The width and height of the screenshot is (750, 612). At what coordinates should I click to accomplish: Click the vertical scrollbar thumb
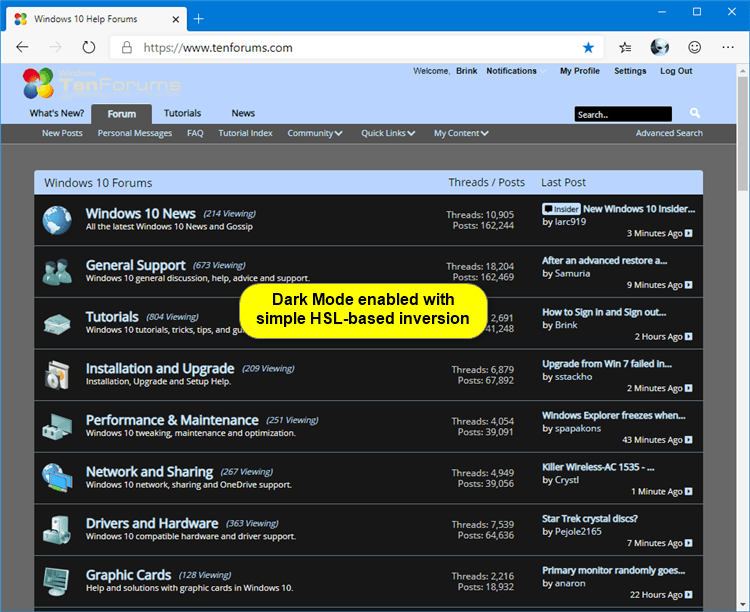point(742,134)
